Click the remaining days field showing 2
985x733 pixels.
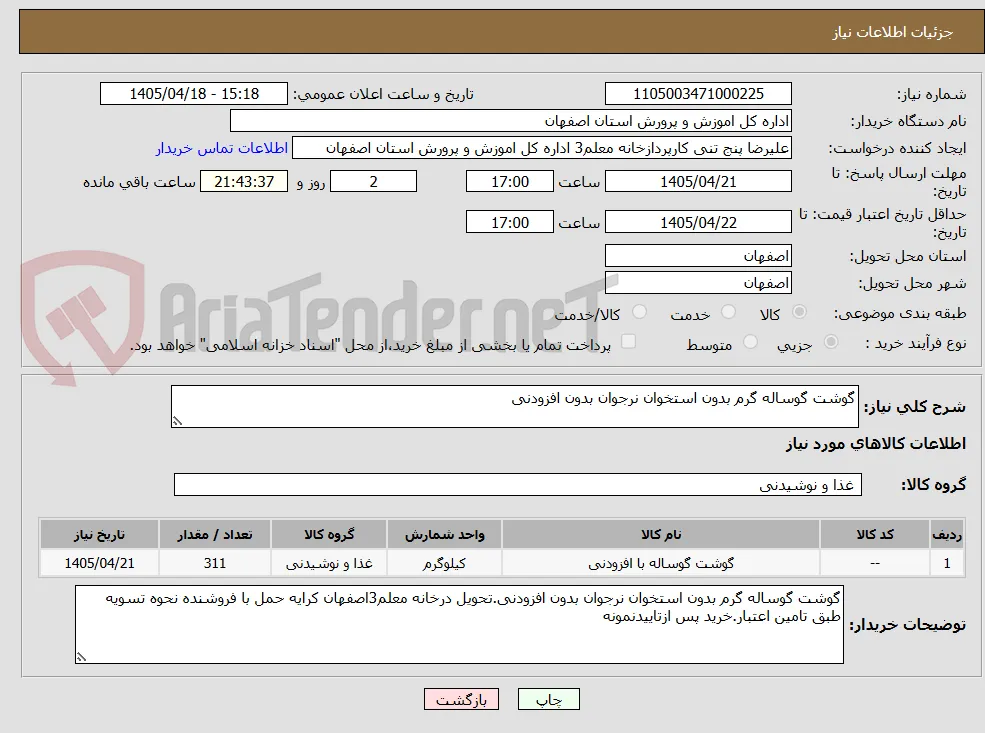point(373,182)
